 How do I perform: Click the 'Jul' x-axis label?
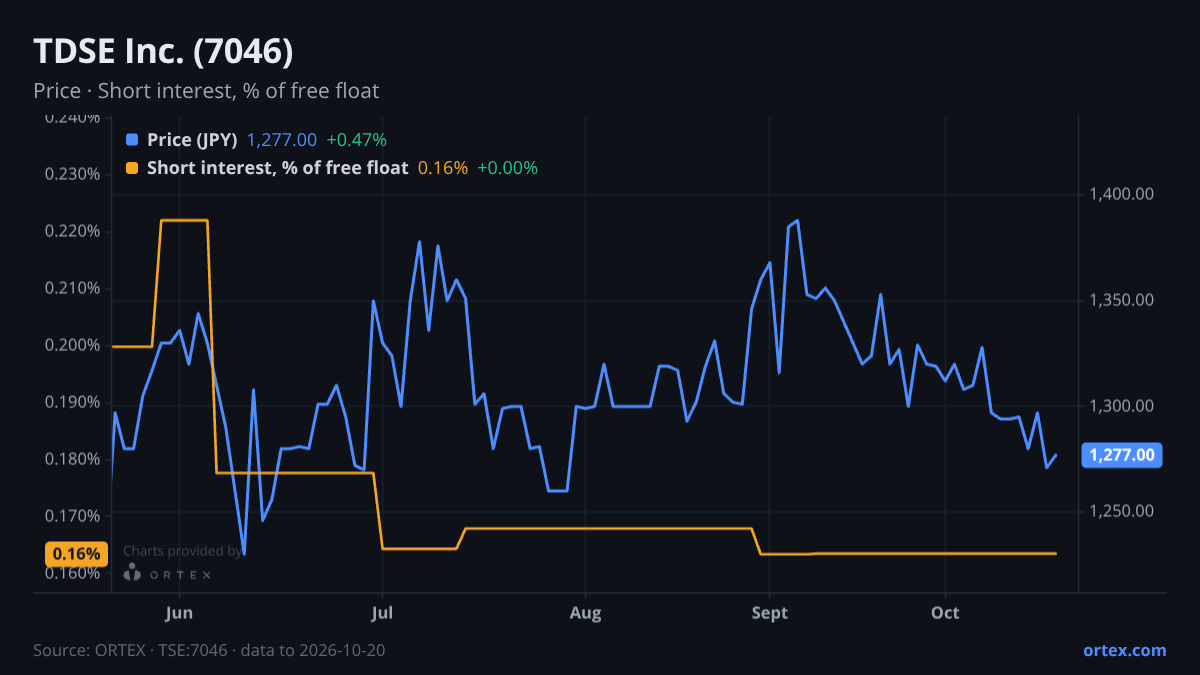tap(382, 612)
